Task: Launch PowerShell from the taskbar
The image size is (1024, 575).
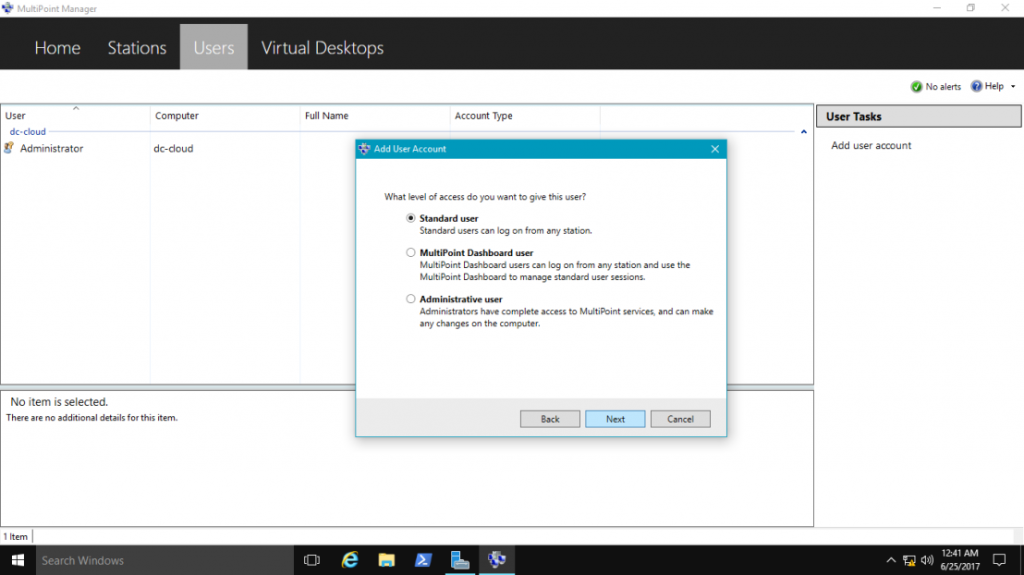Action: click(x=423, y=560)
